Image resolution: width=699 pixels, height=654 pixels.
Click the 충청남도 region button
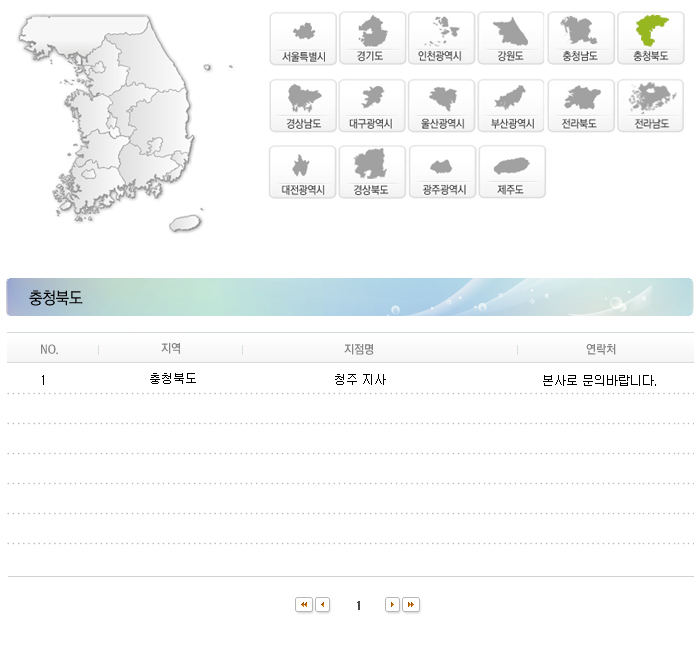pos(581,38)
